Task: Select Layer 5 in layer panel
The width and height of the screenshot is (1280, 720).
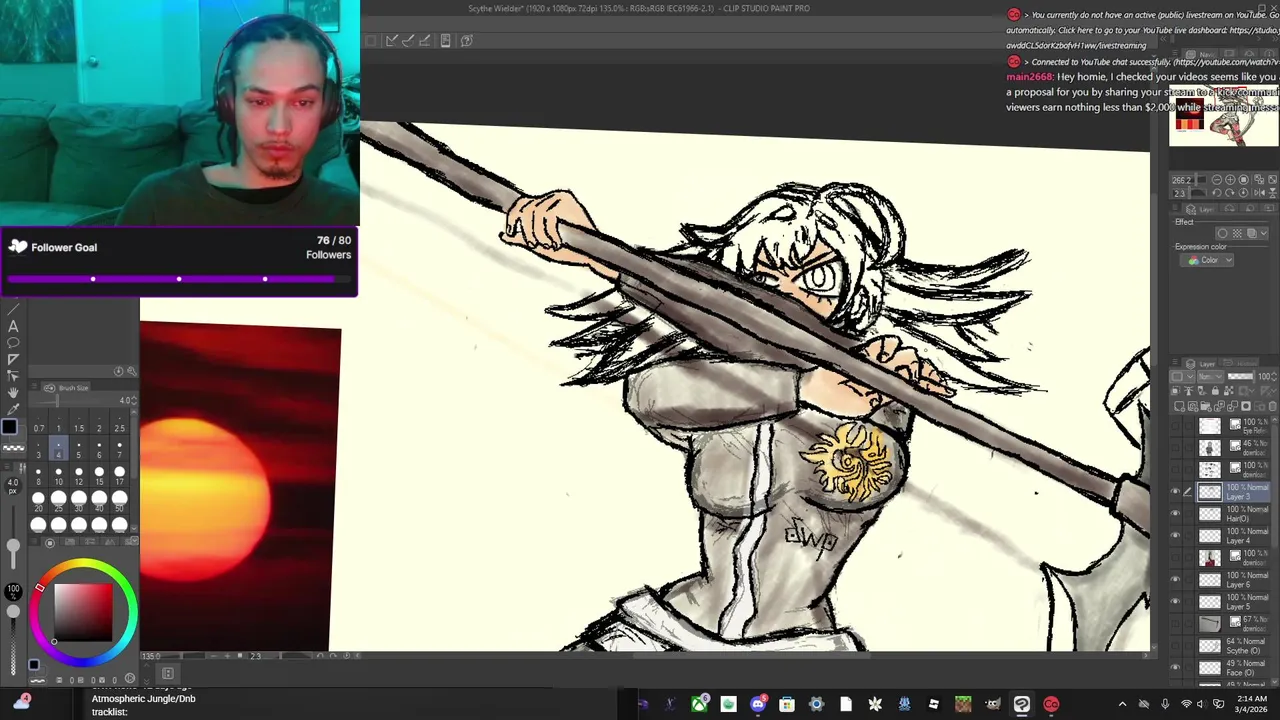Action: [x=1236, y=602]
